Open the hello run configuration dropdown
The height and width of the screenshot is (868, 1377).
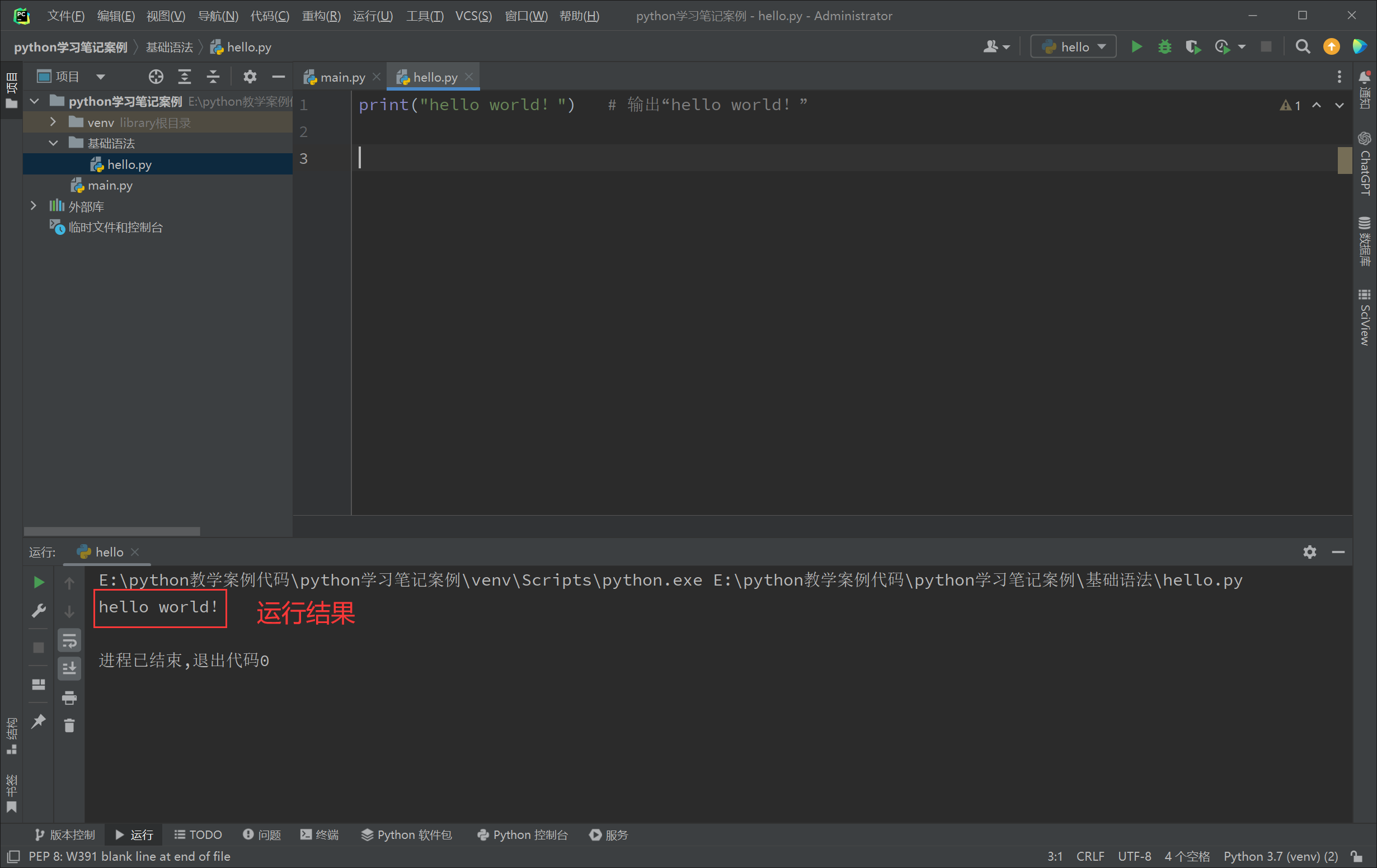pyautogui.click(x=1073, y=47)
